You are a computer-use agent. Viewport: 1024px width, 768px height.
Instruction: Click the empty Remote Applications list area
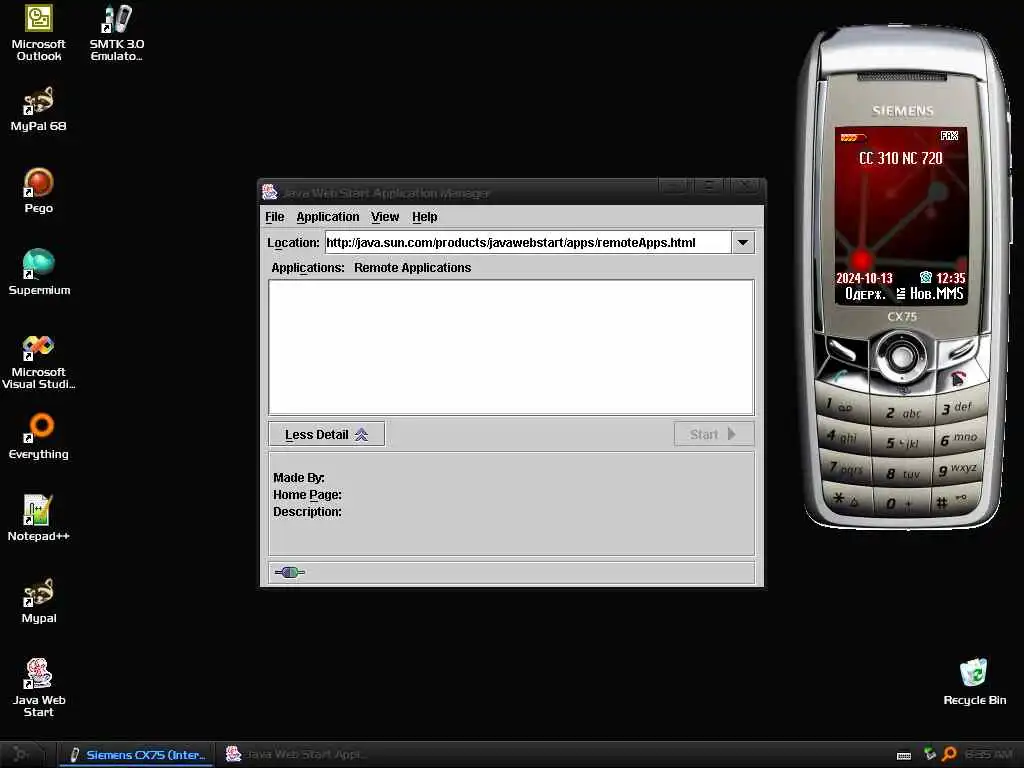coord(511,347)
